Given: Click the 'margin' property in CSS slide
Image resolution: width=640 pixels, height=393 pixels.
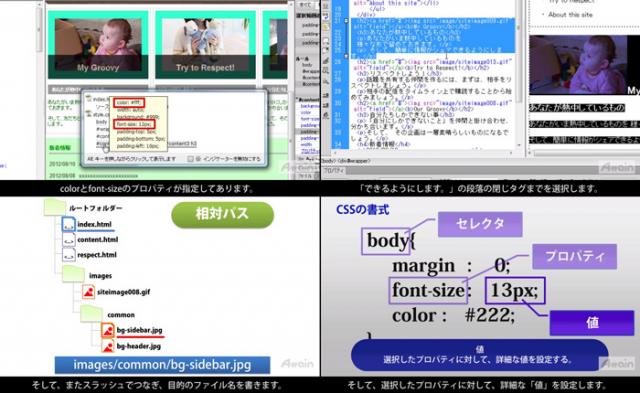Looking at the screenshot, I should (423, 266).
